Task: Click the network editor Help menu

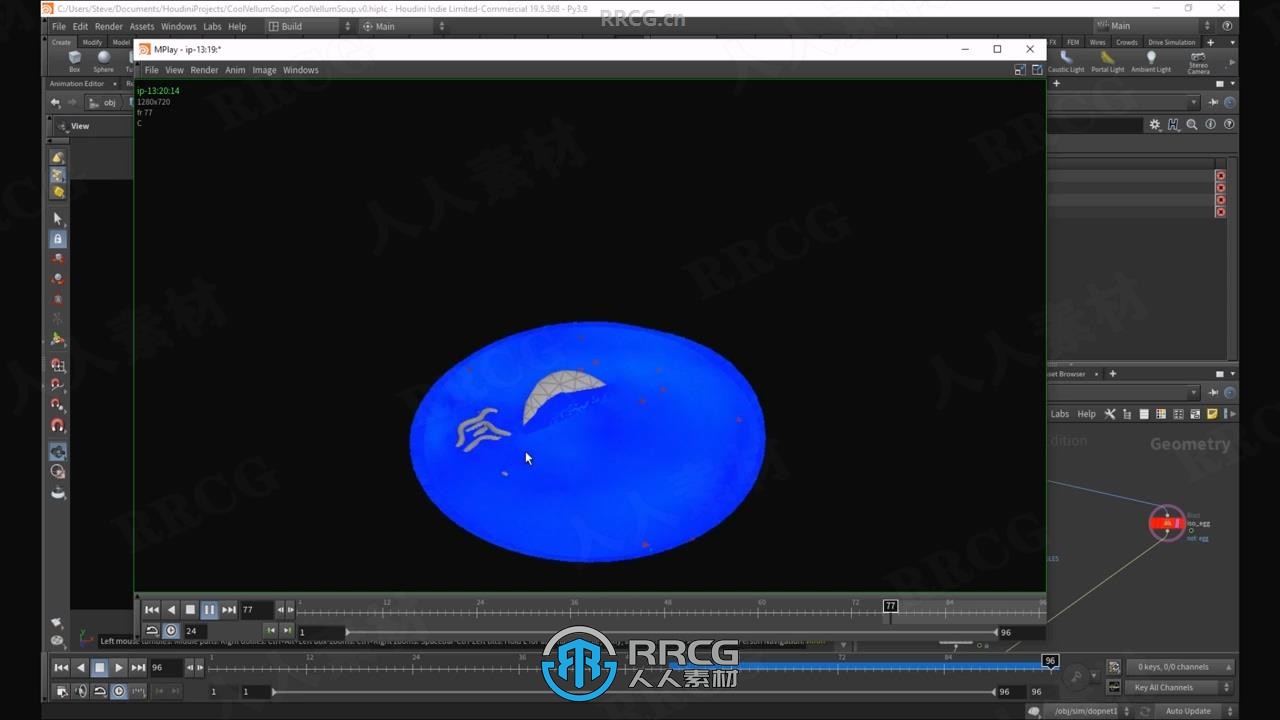Action: click(x=1086, y=414)
